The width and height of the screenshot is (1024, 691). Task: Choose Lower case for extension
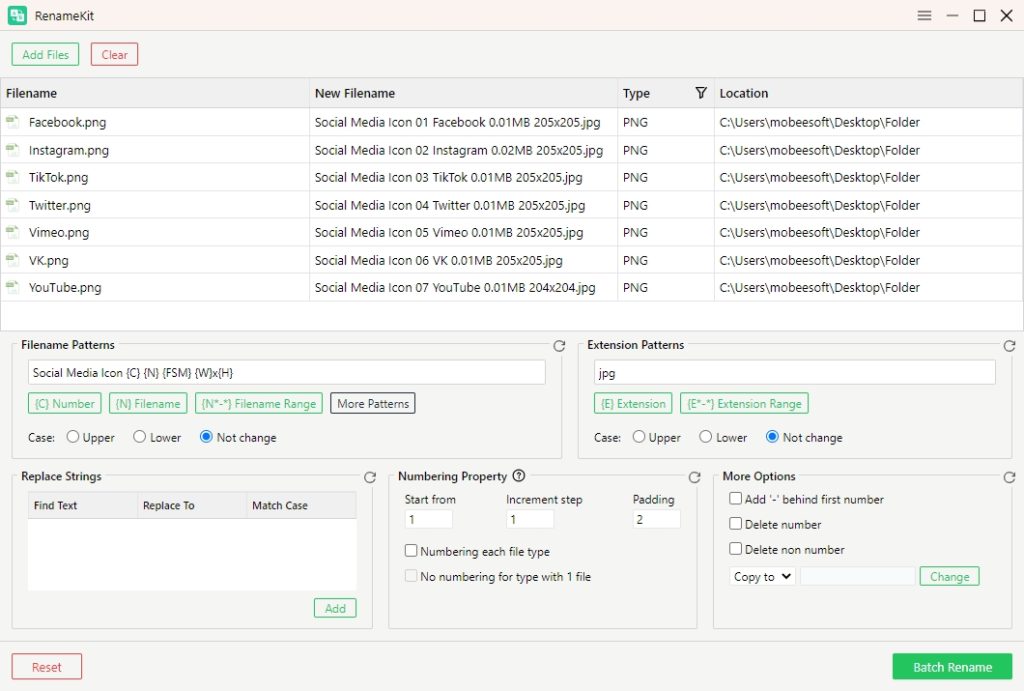coord(706,437)
